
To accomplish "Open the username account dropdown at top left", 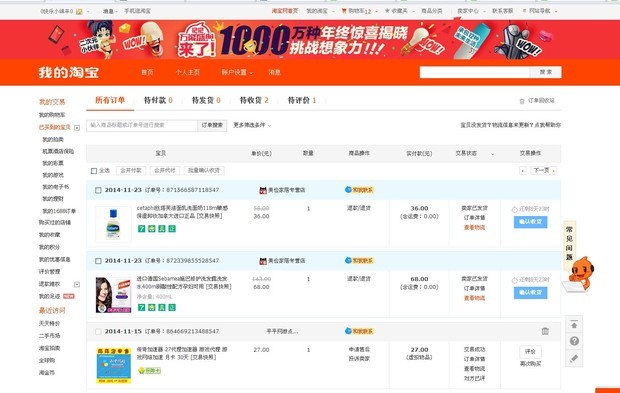I will point(65,11).
